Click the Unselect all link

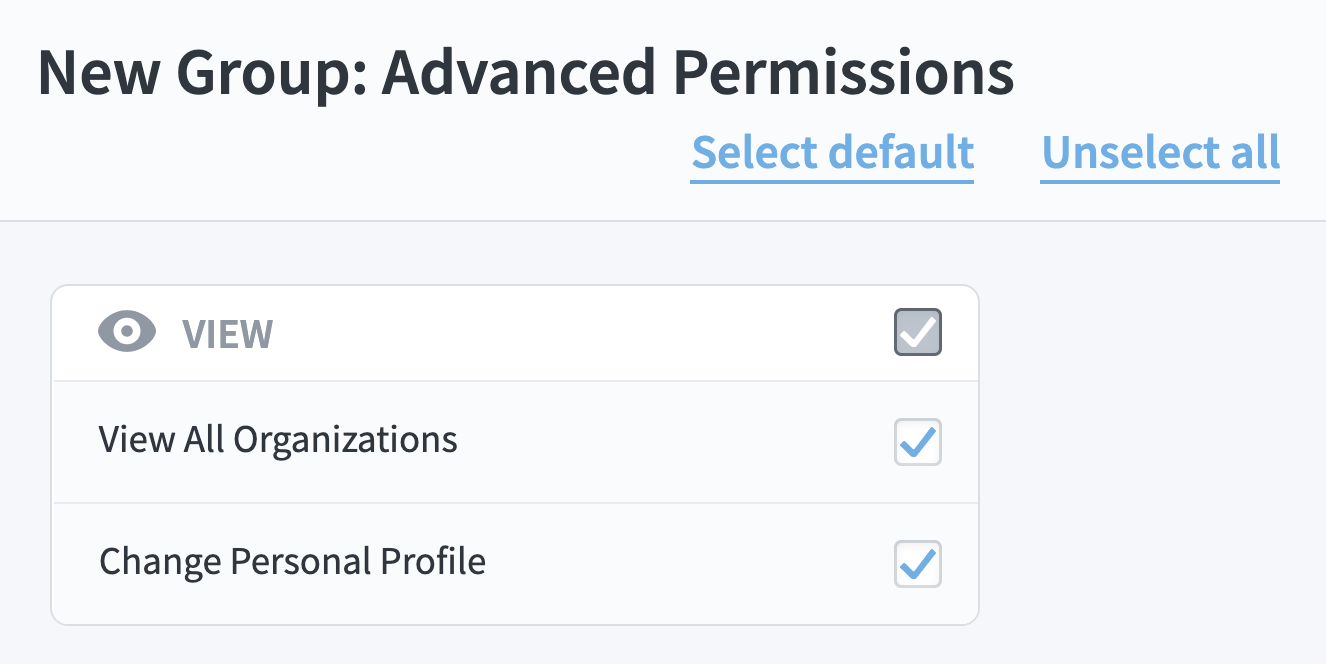pyautogui.click(x=1160, y=153)
